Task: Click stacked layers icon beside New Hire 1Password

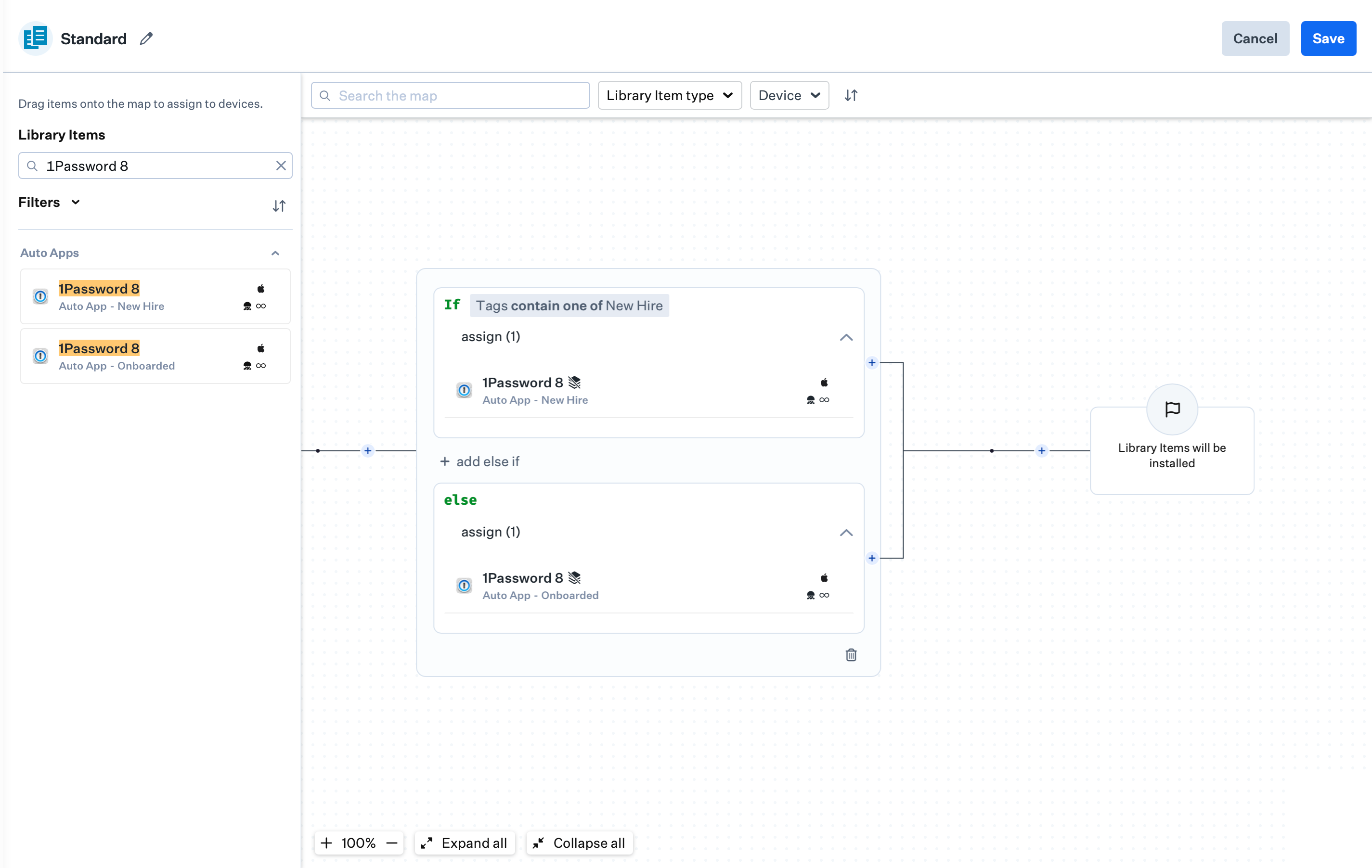Action: coord(574,382)
